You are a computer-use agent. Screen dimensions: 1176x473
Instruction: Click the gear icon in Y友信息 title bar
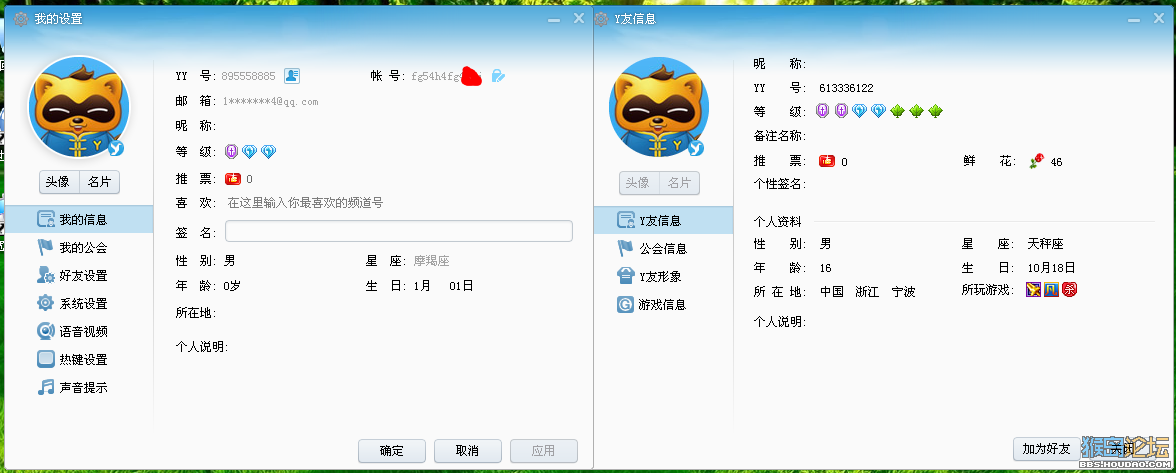[x=602, y=19]
